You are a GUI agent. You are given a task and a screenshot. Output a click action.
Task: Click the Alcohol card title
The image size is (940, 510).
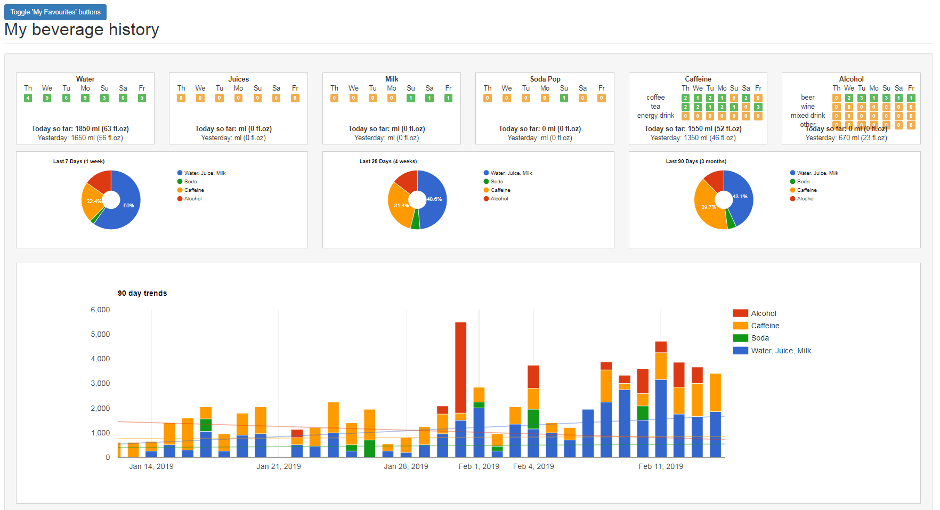click(851, 79)
